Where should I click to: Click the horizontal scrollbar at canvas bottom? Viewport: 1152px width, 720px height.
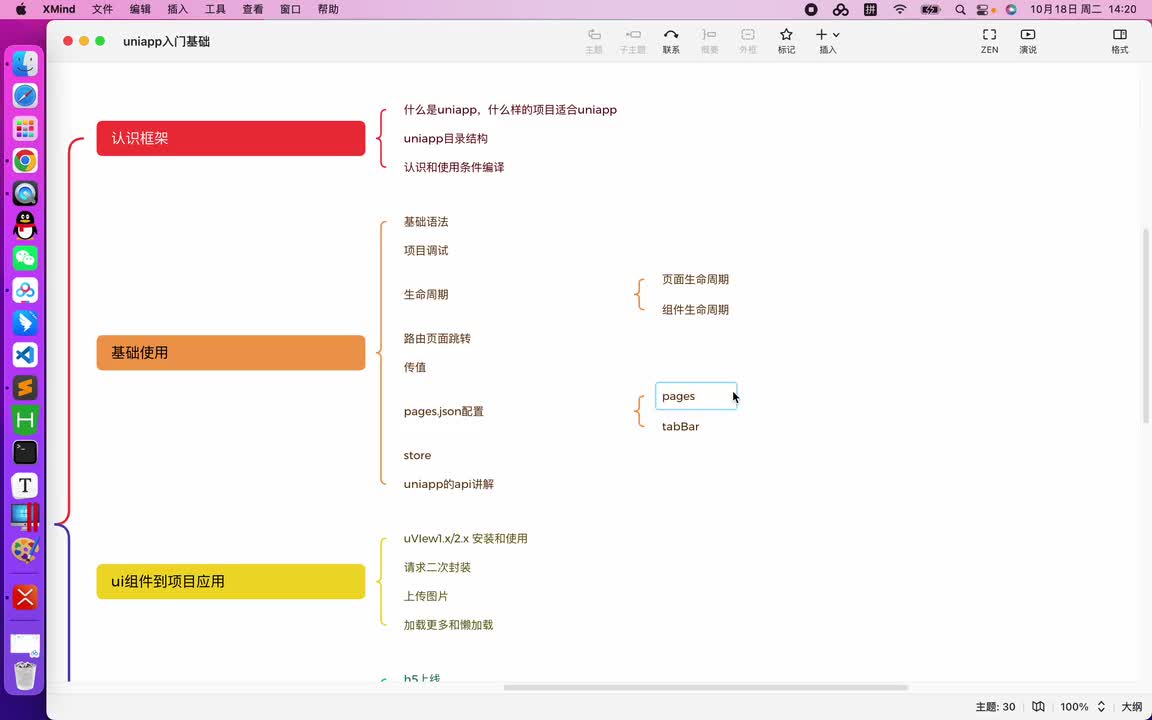coord(705,688)
